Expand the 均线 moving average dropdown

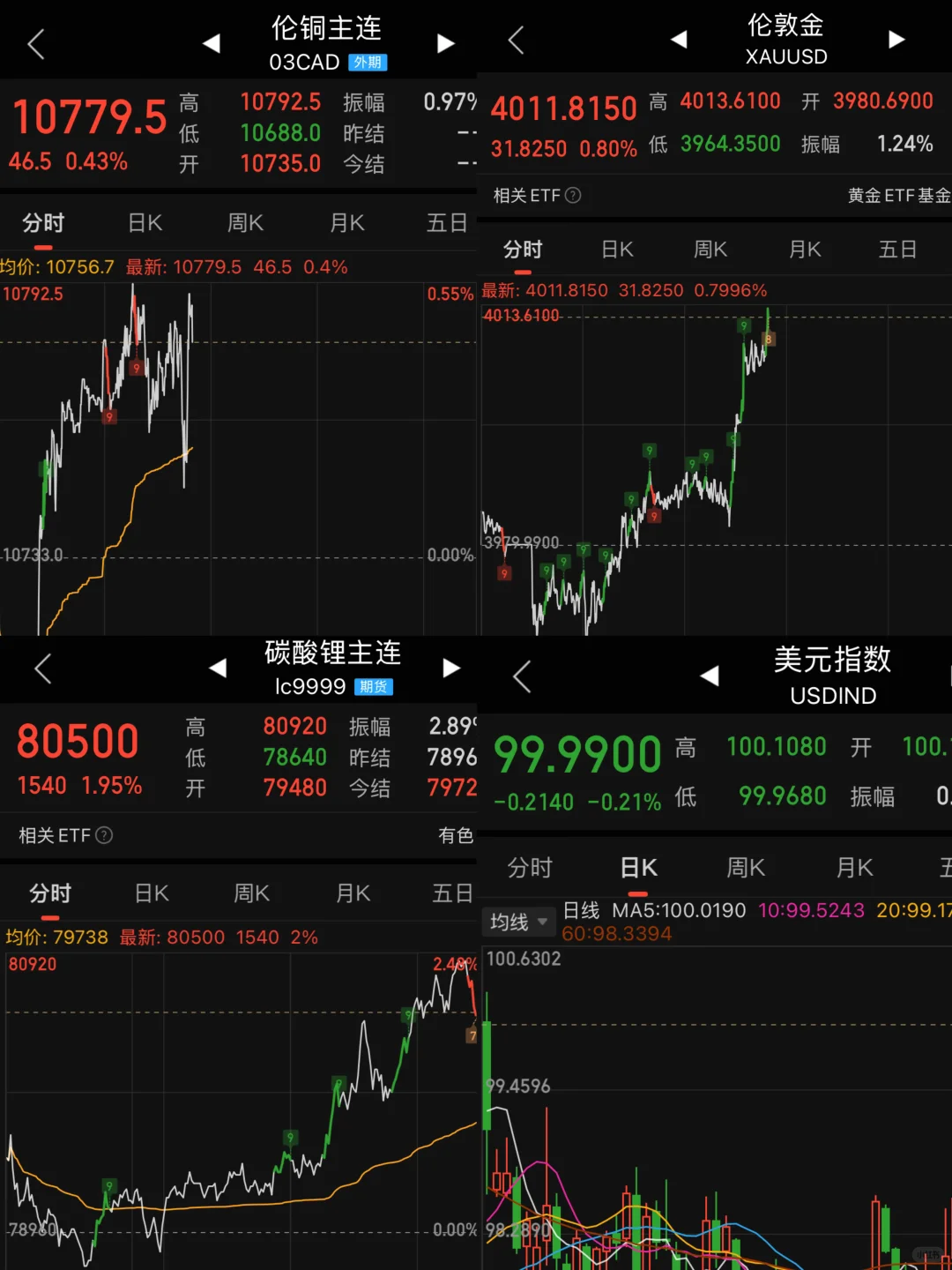tap(517, 923)
